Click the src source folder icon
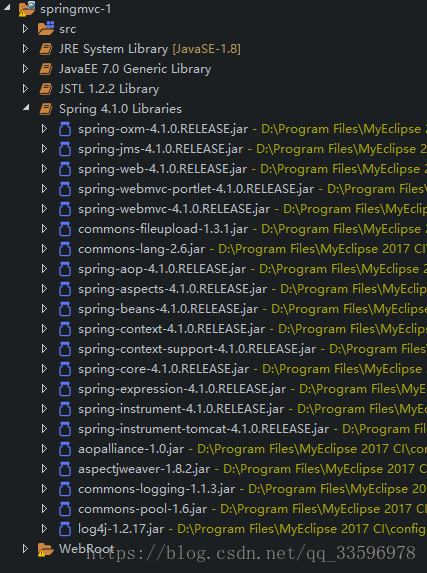The width and height of the screenshot is (427, 573). pyautogui.click(x=46, y=29)
